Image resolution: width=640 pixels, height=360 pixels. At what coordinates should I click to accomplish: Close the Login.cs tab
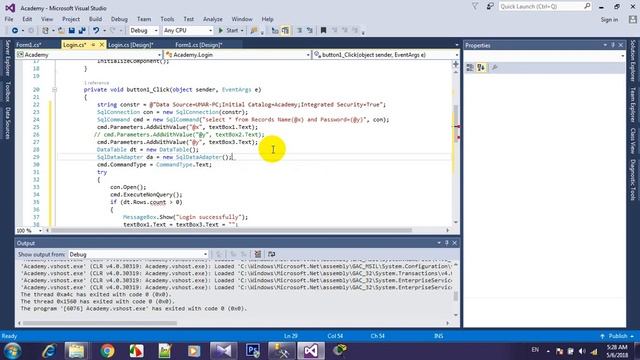102,44
